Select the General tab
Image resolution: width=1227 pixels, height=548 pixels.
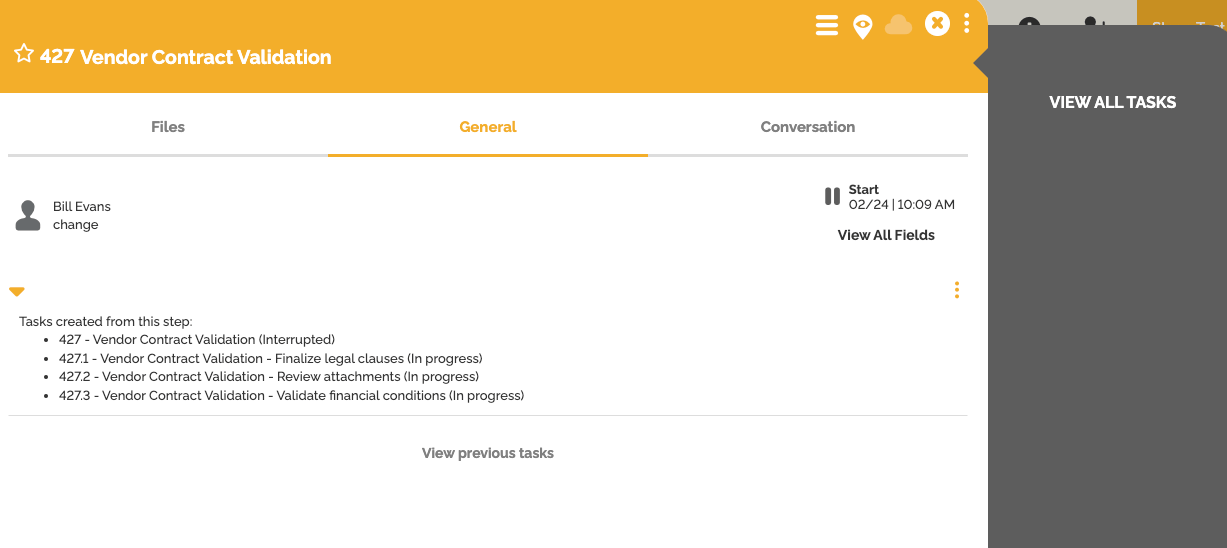coord(488,127)
